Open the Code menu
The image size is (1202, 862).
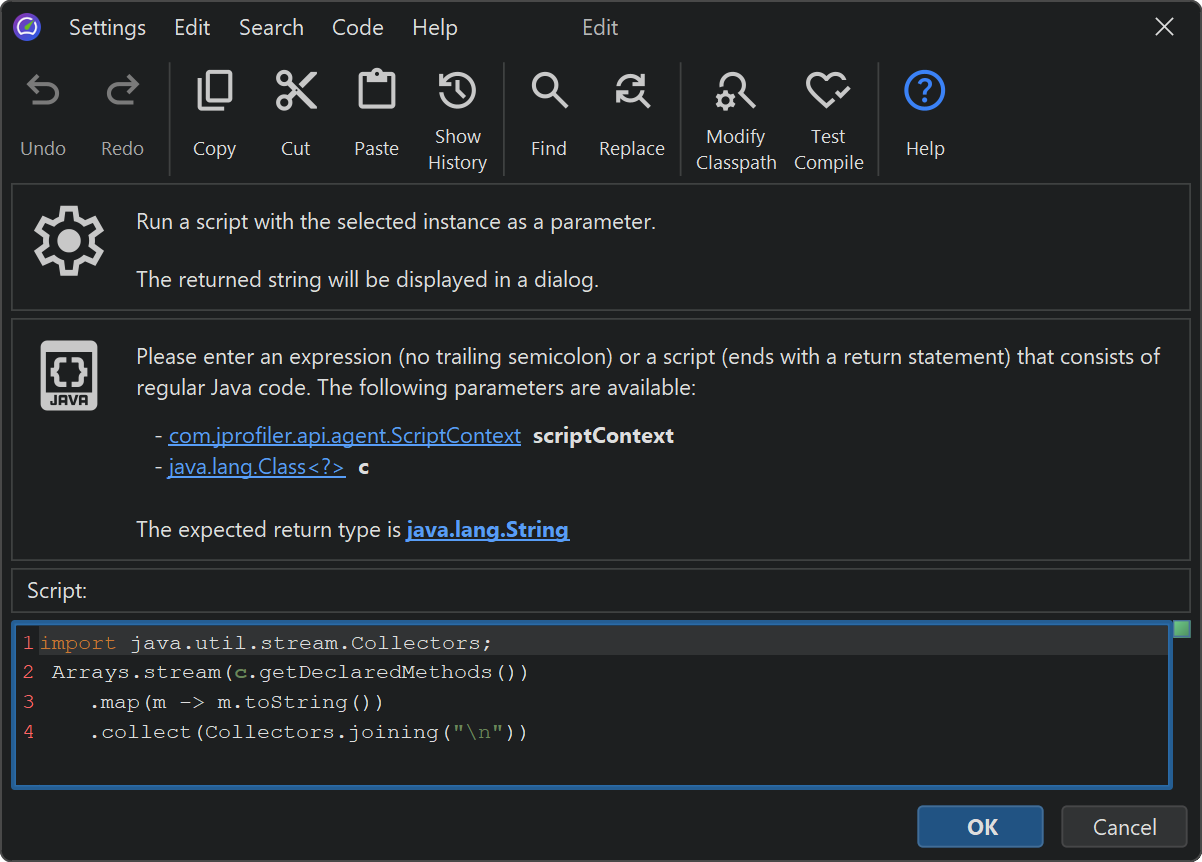coord(358,28)
